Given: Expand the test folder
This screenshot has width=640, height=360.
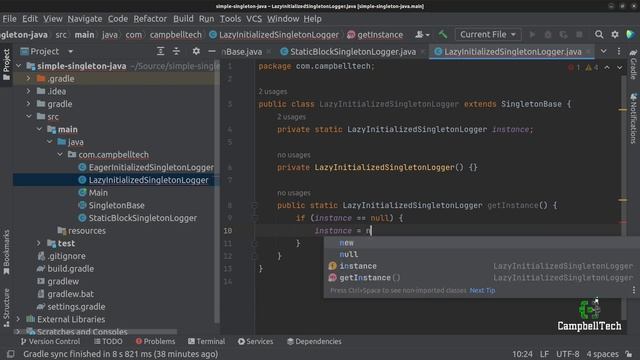Looking at the screenshot, I should point(39,243).
